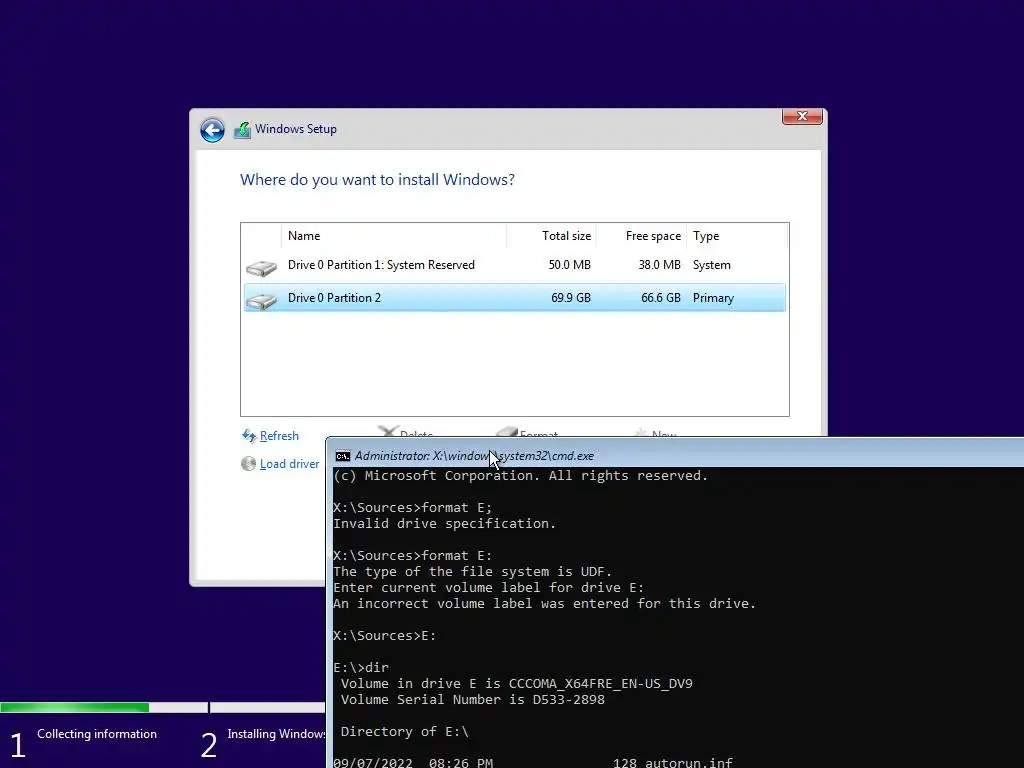Click the 'Directory of E:\' line
Image resolution: width=1024 pixels, height=768 pixels.
pyautogui.click(x=405, y=731)
